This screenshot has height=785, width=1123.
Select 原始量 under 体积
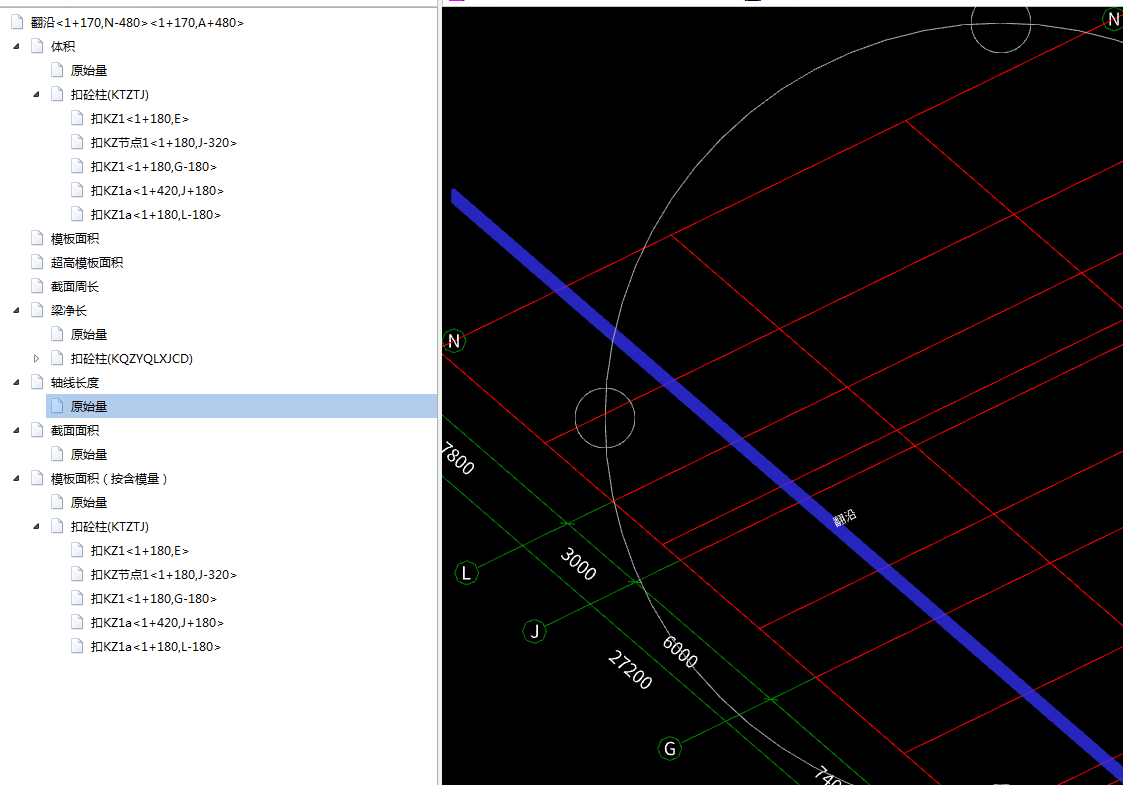(x=89, y=71)
